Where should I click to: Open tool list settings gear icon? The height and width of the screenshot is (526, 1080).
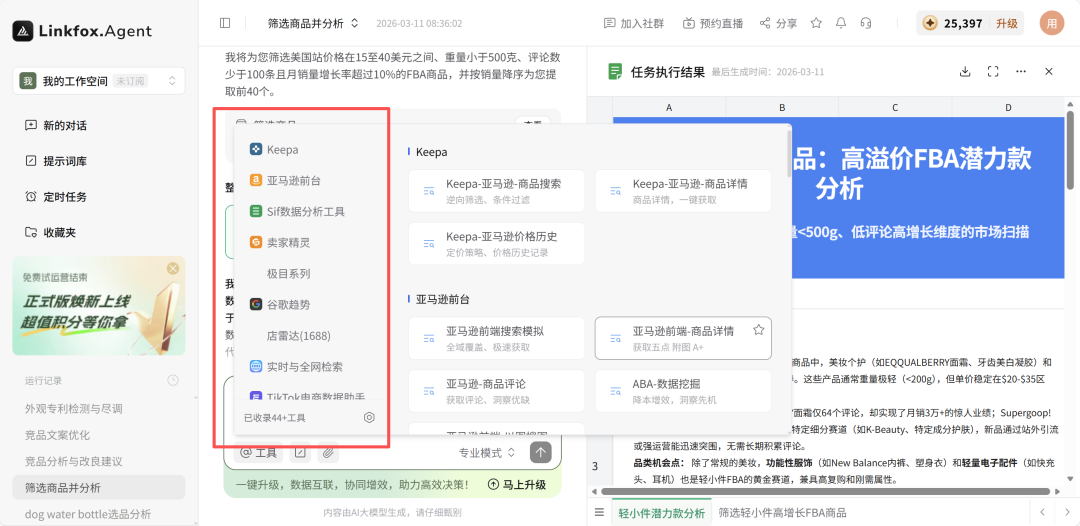369,417
